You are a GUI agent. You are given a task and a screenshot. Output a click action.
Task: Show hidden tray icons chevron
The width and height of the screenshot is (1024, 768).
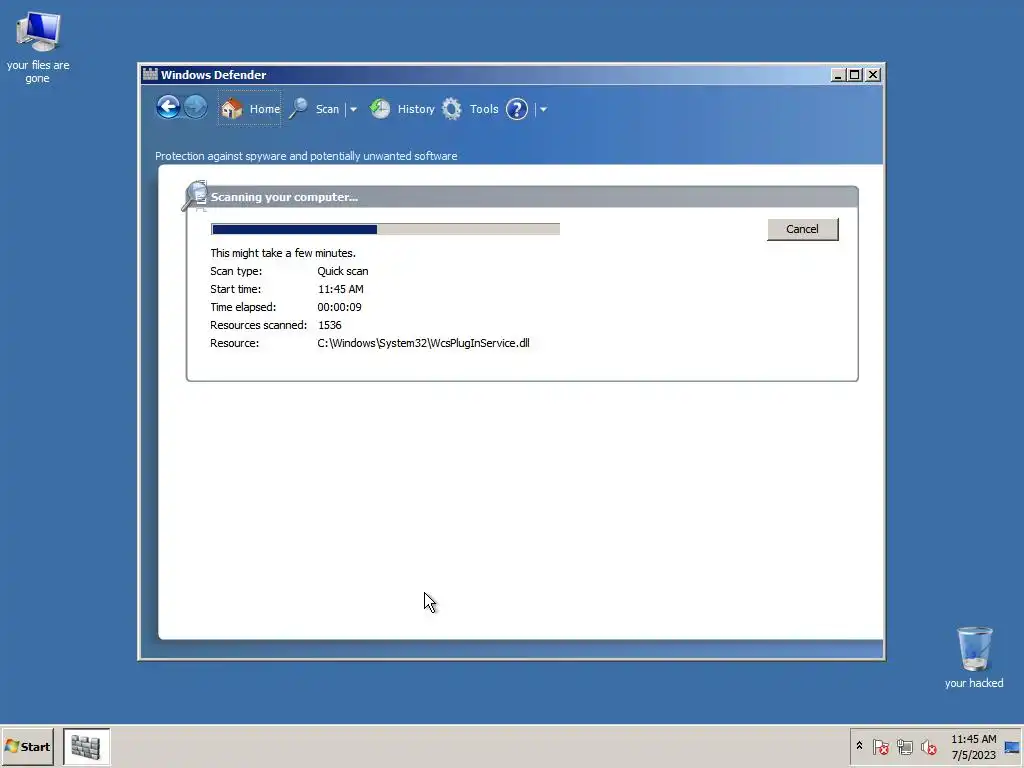(859, 746)
